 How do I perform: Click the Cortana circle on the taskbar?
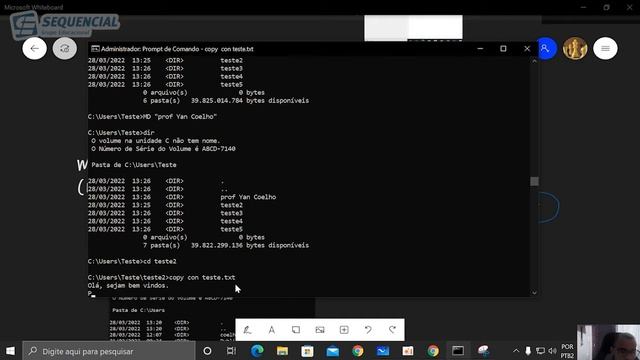point(207,351)
